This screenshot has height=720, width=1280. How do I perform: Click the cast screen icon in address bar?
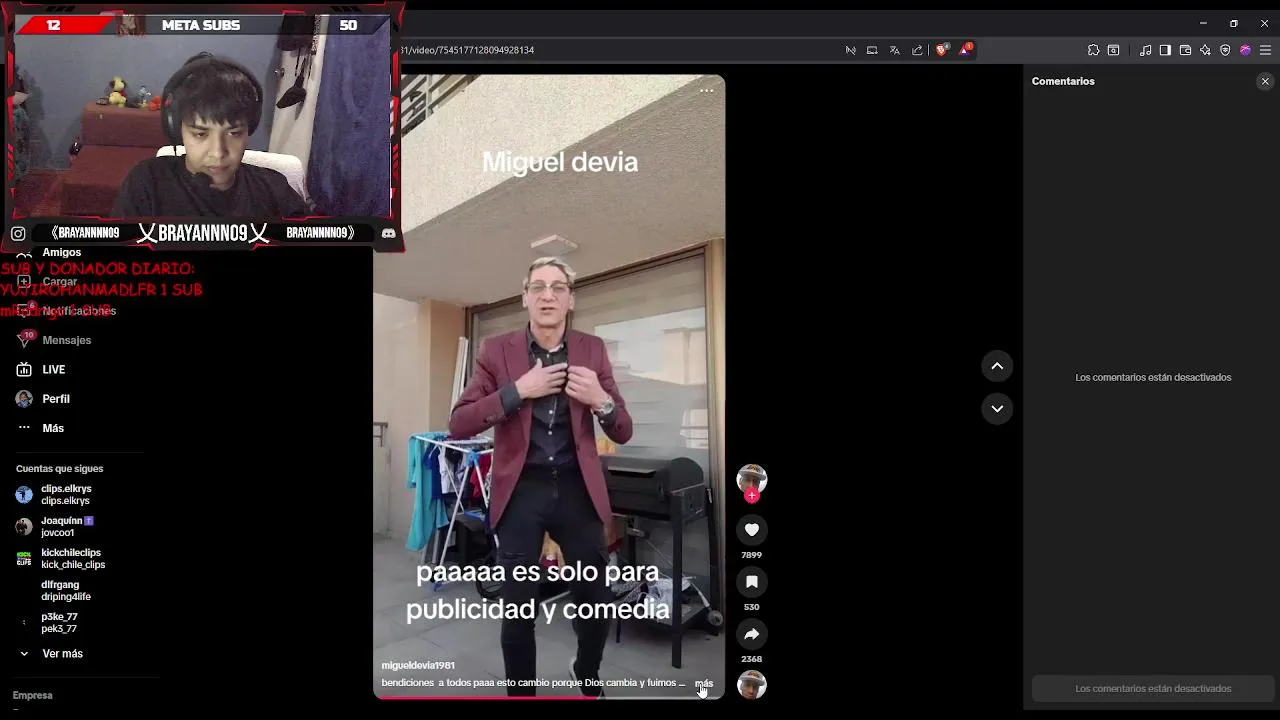(x=872, y=50)
